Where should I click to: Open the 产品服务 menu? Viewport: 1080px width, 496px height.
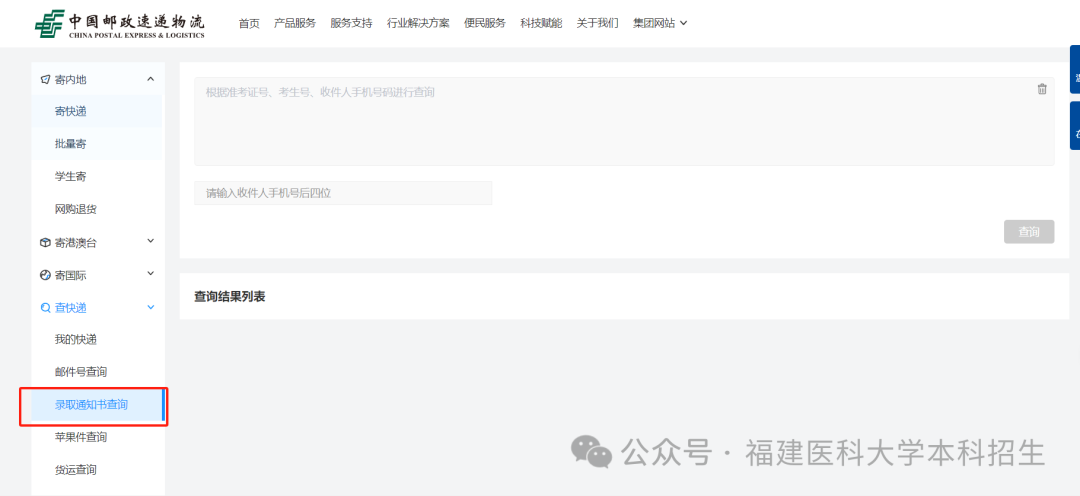[x=295, y=23]
